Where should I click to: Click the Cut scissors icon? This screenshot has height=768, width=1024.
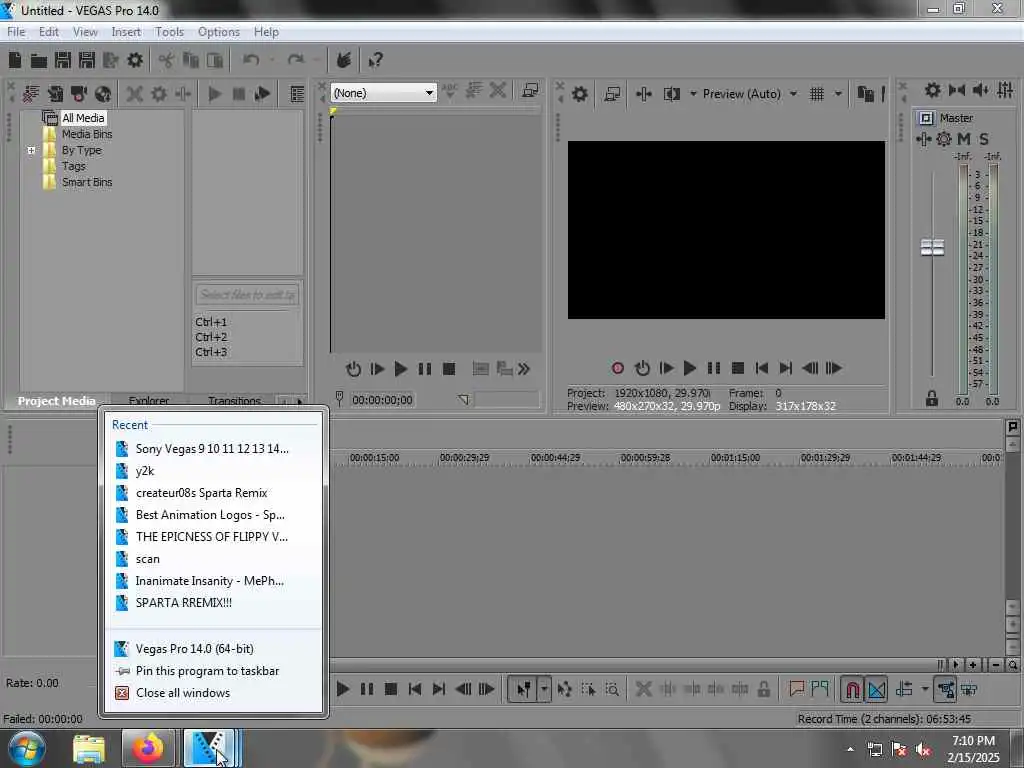[166, 61]
